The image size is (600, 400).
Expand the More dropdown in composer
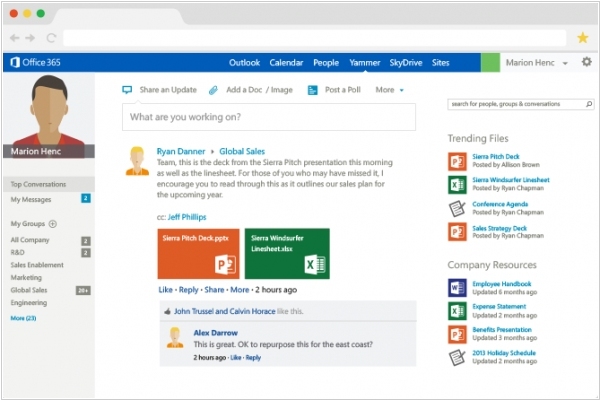pos(390,90)
